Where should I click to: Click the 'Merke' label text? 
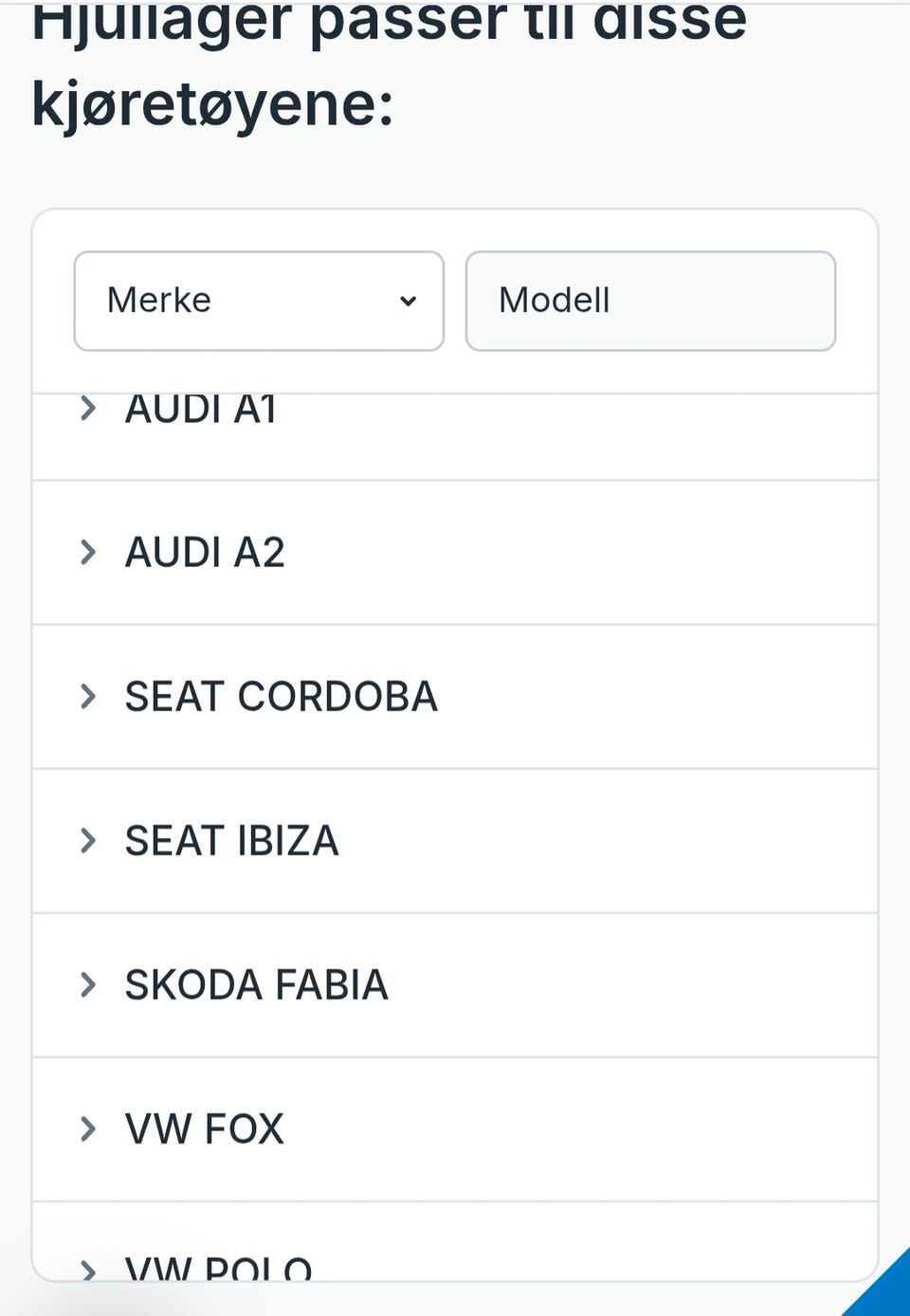(x=159, y=301)
